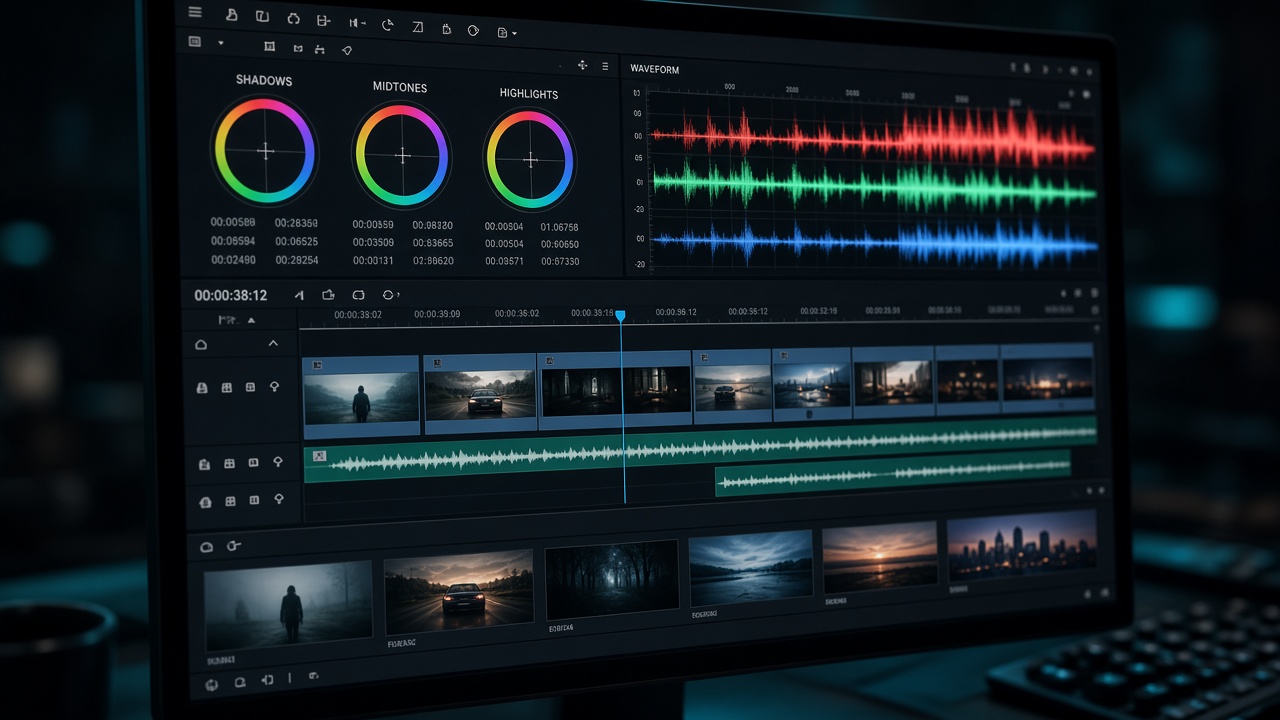Select the shorter lower green audio clip
The width and height of the screenshot is (1280, 720).
point(893,472)
